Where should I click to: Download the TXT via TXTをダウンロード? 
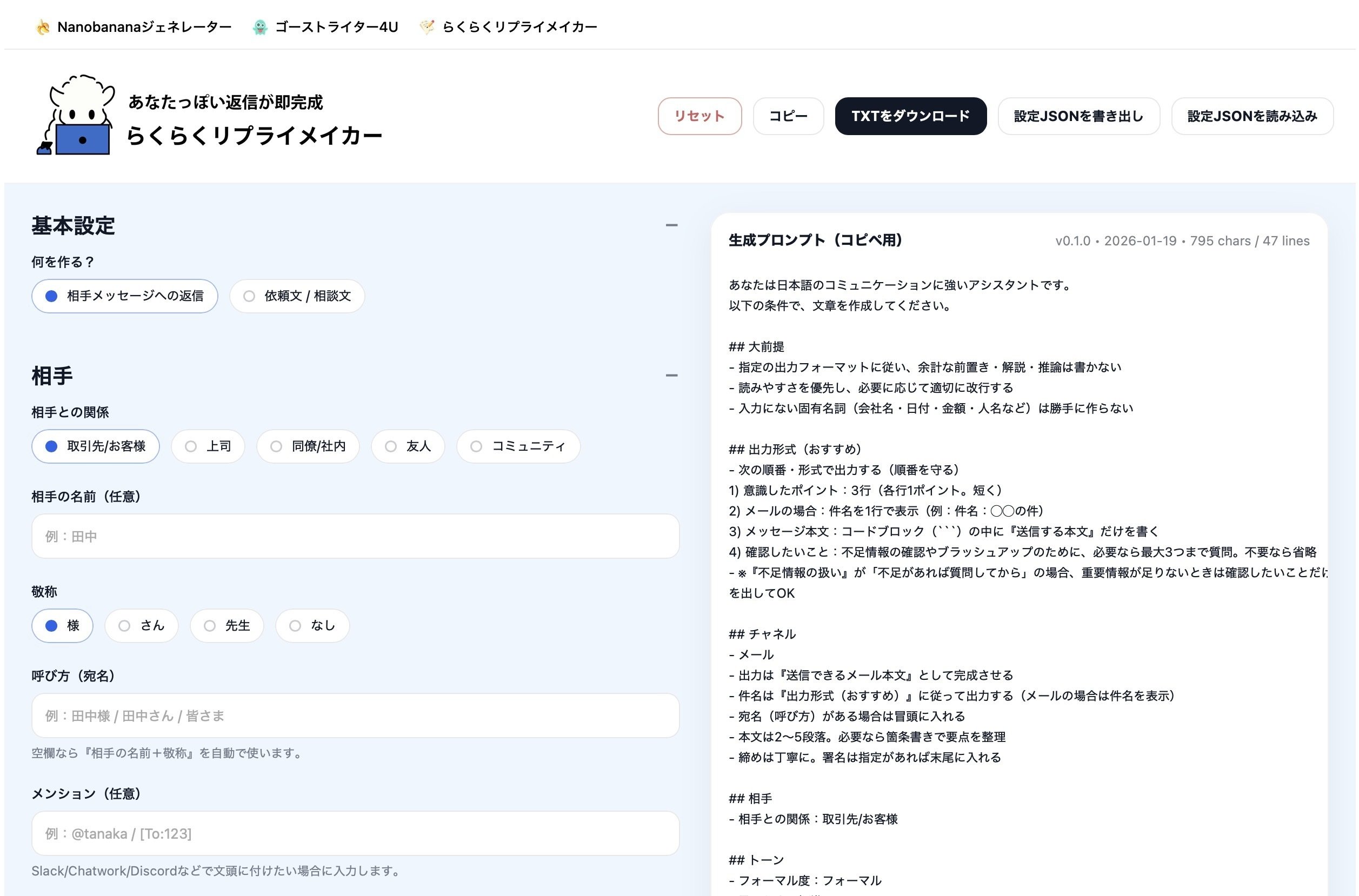910,116
